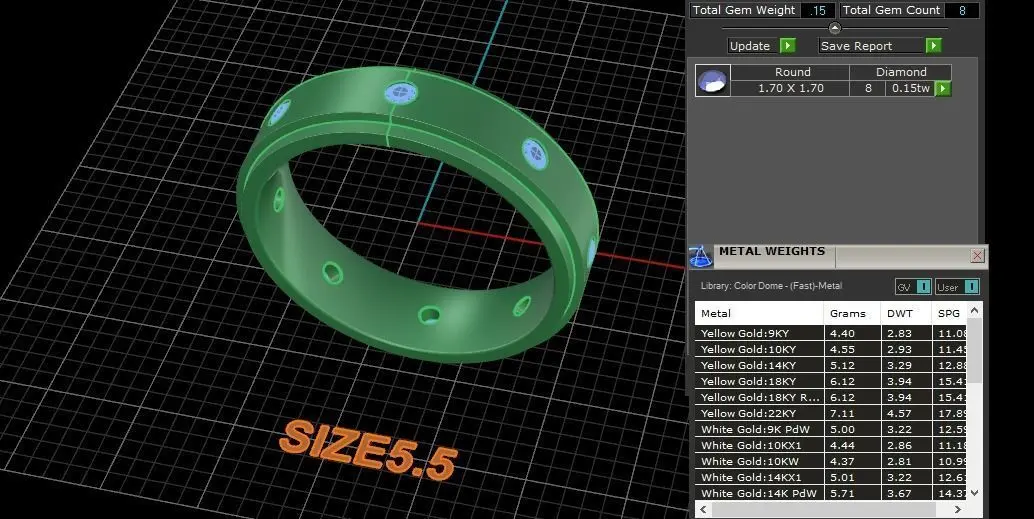Select the top center blue gem on ring

click(x=401, y=93)
